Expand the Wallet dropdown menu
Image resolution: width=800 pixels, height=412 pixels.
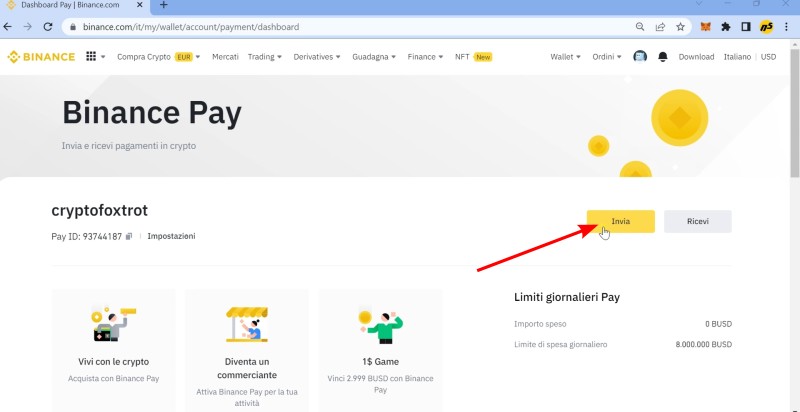(x=565, y=57)
